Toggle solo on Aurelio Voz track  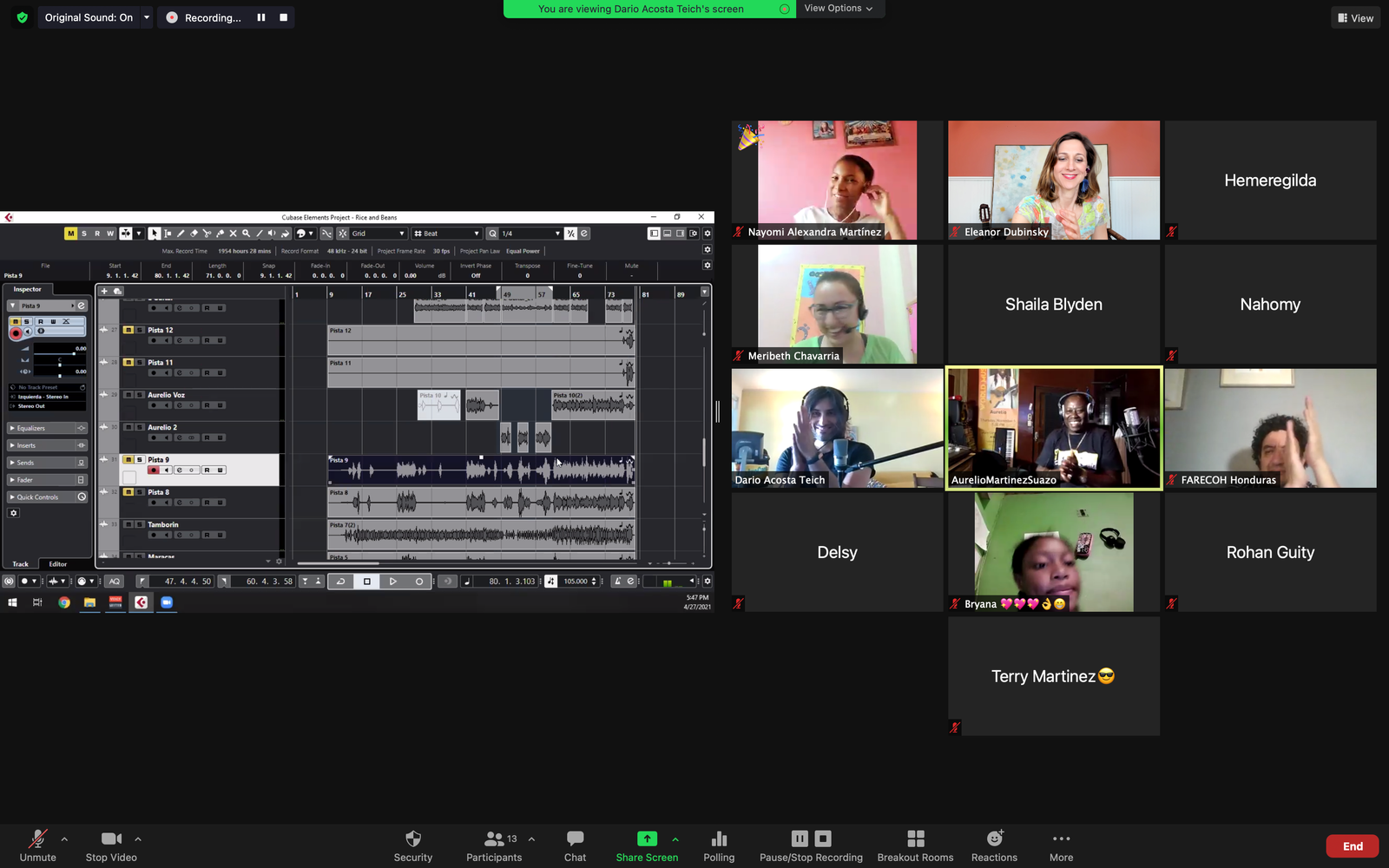pyautogui.click(x=139, y=395)
